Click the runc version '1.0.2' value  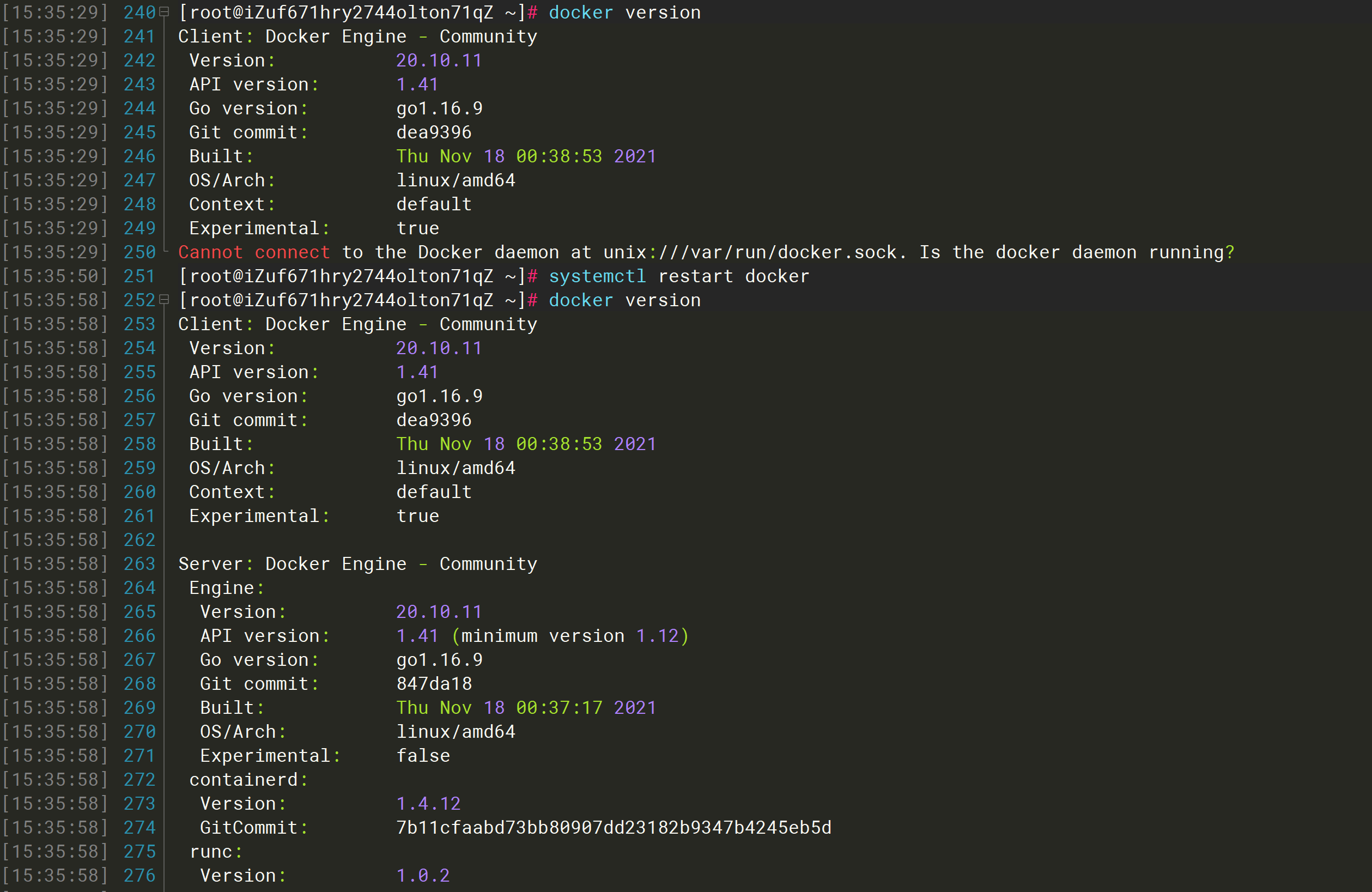pyautogui.click(x=423, y=875)
